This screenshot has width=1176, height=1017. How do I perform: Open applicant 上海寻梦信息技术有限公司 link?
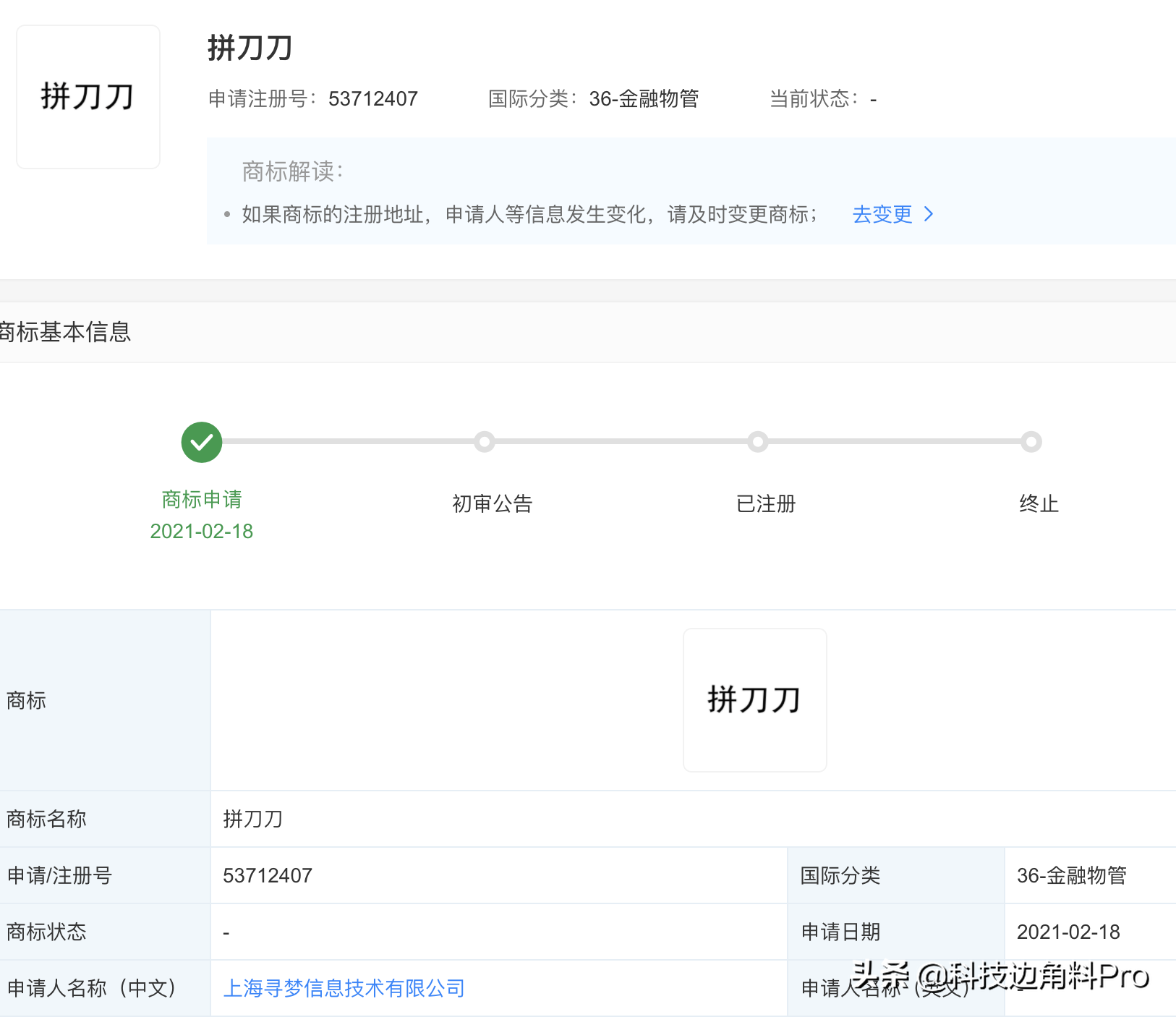[344, 988]
